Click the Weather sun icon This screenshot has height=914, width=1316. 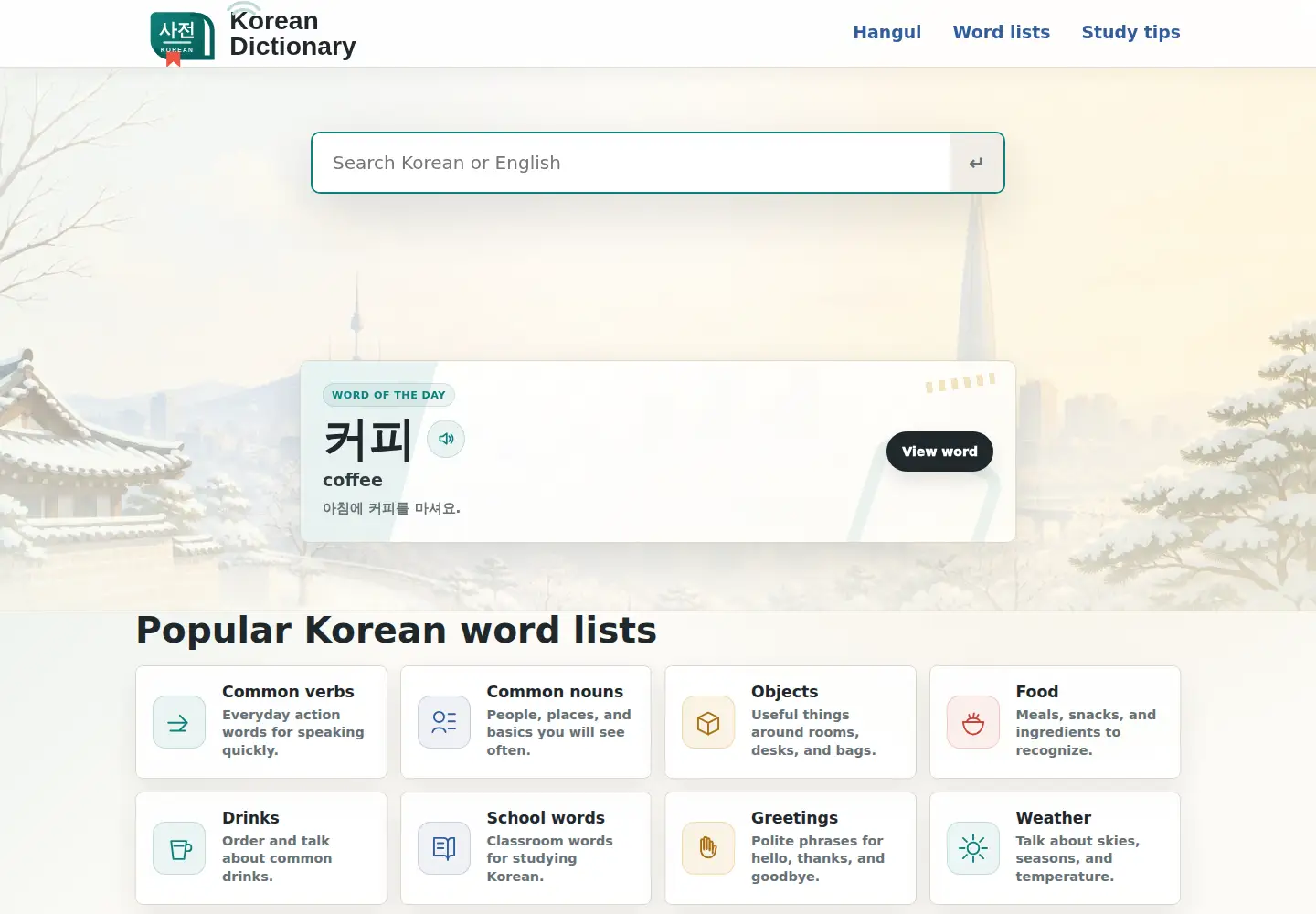pos(973,848)
